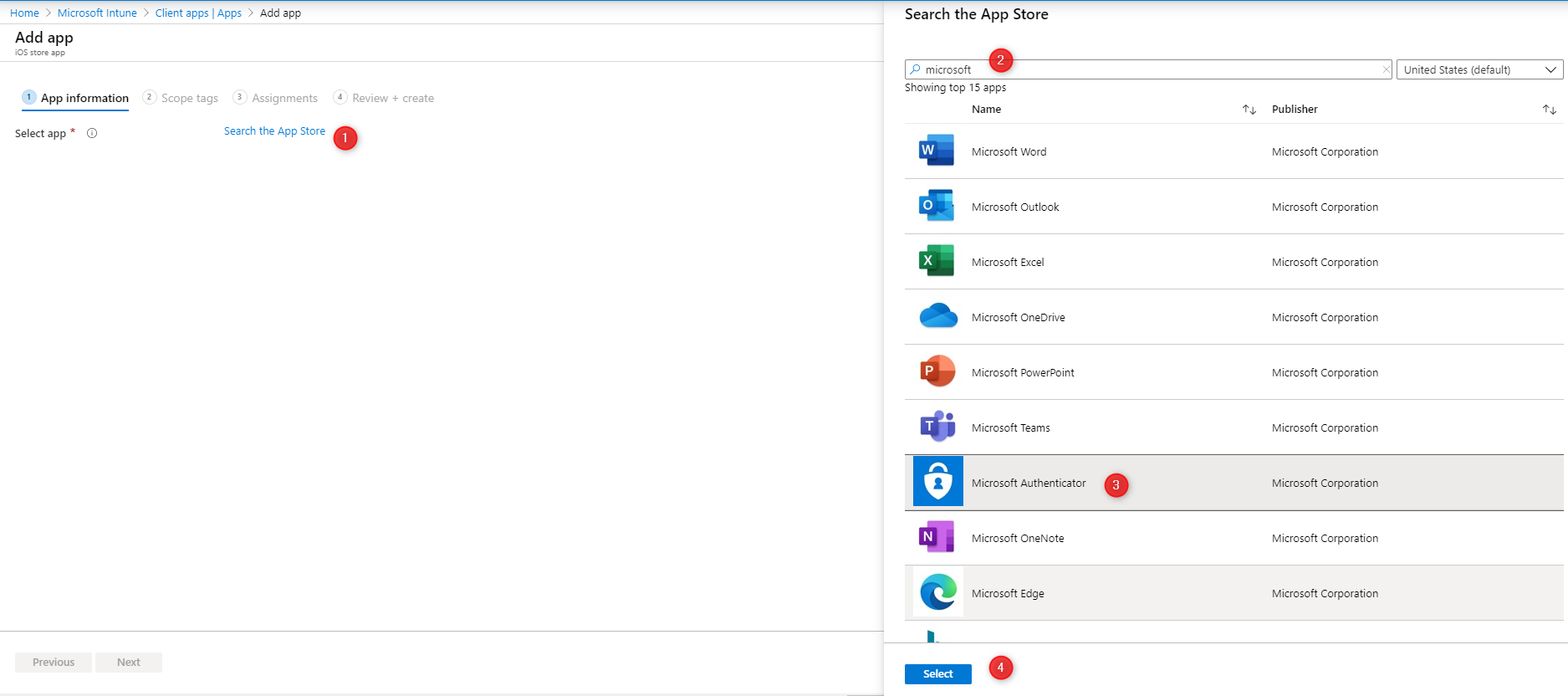
Task: Click Microsoft Corporation in the OneNote row
Action: (1325, 538)
